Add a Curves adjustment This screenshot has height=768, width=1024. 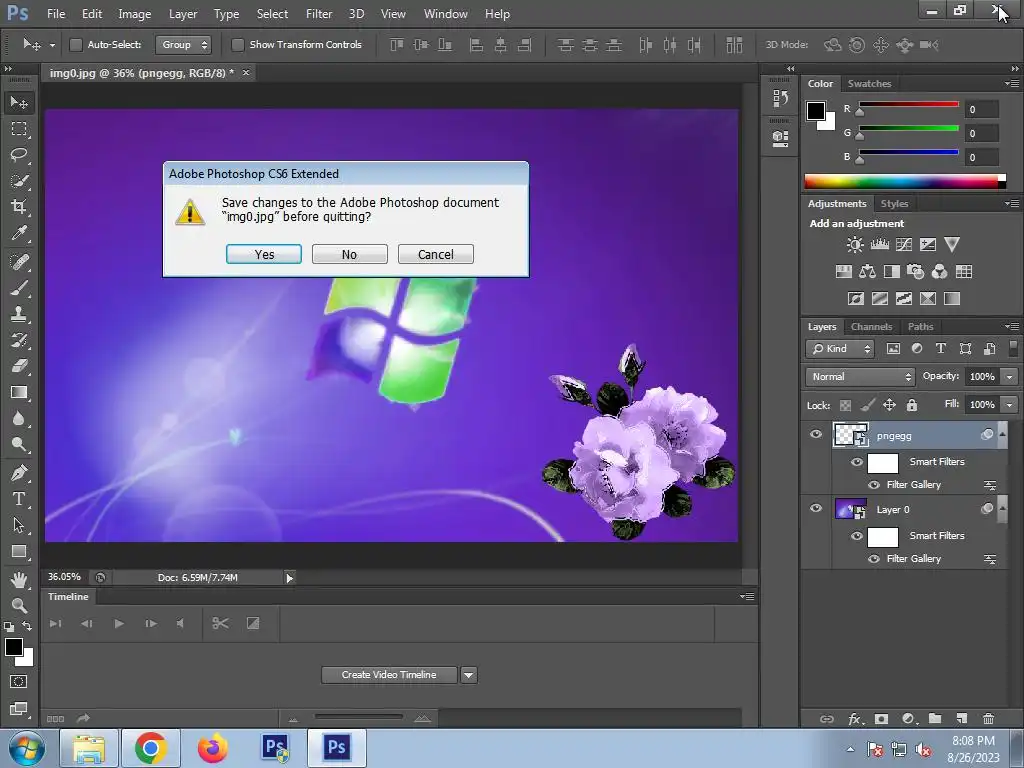click(904, 245)
